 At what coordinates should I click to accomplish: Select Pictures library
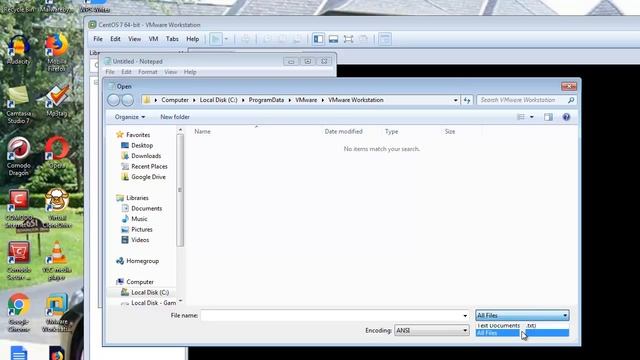coord(137,230)
